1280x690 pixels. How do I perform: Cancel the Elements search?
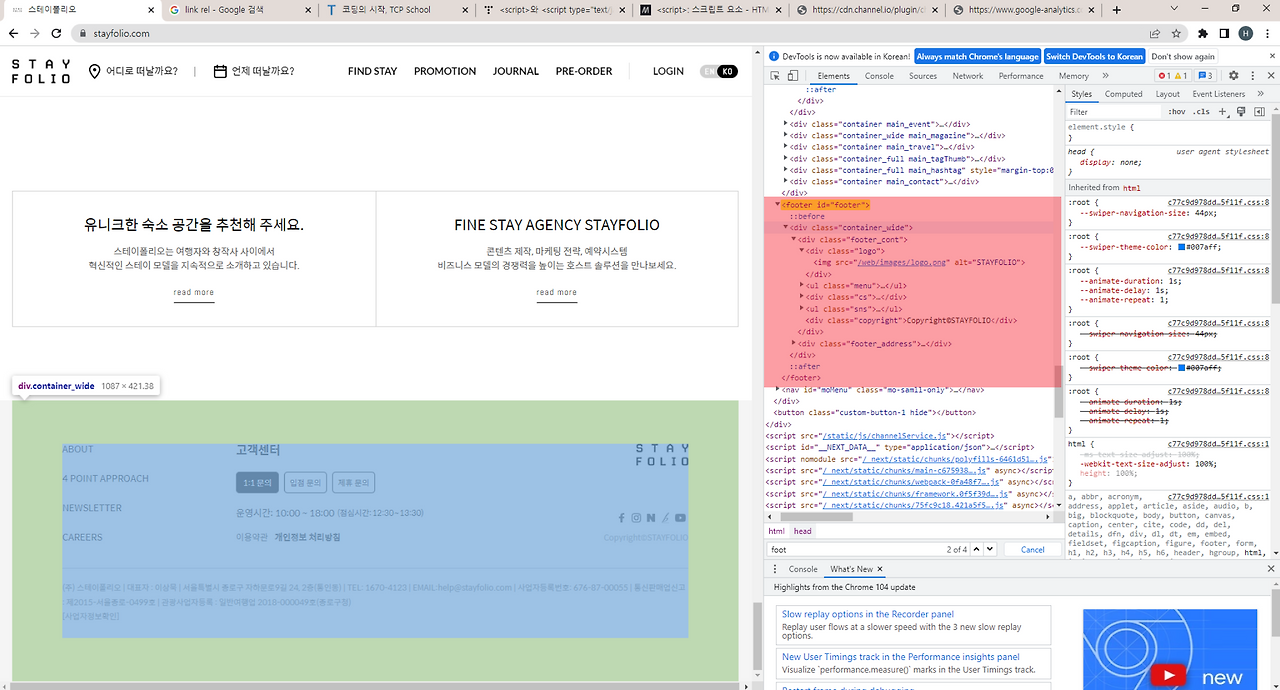[1032, 549]
